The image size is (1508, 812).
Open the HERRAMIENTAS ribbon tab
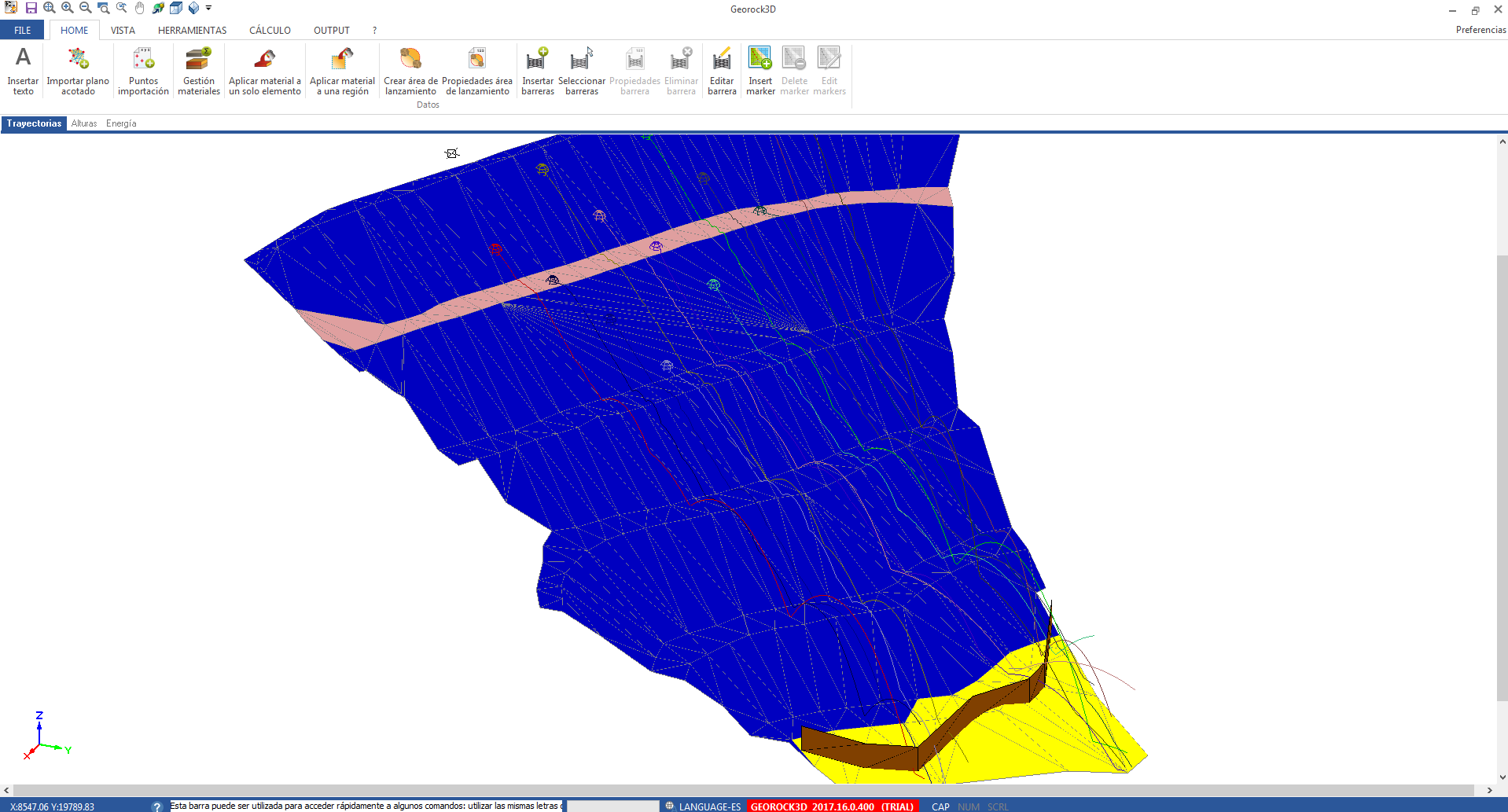coord(193,31)
